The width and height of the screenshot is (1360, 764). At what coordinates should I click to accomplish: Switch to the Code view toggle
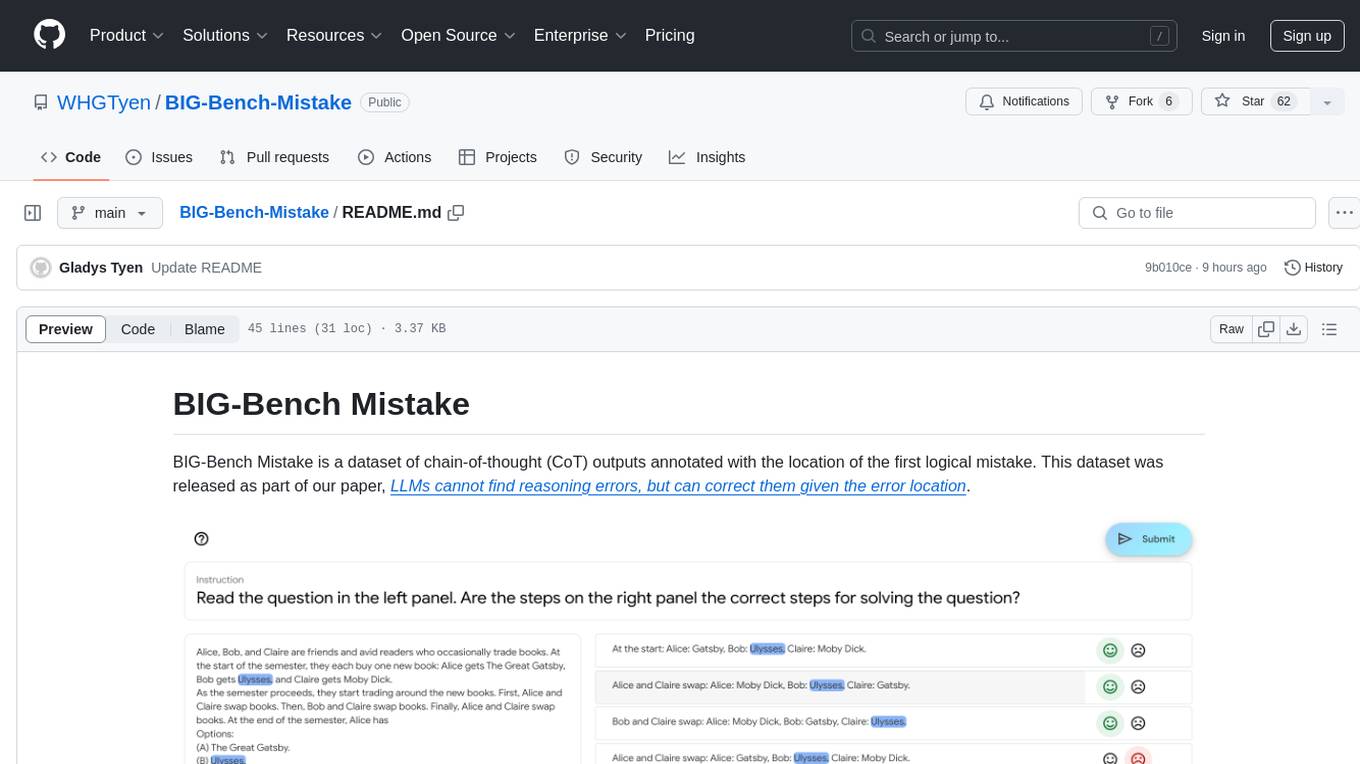click(138, 329)
